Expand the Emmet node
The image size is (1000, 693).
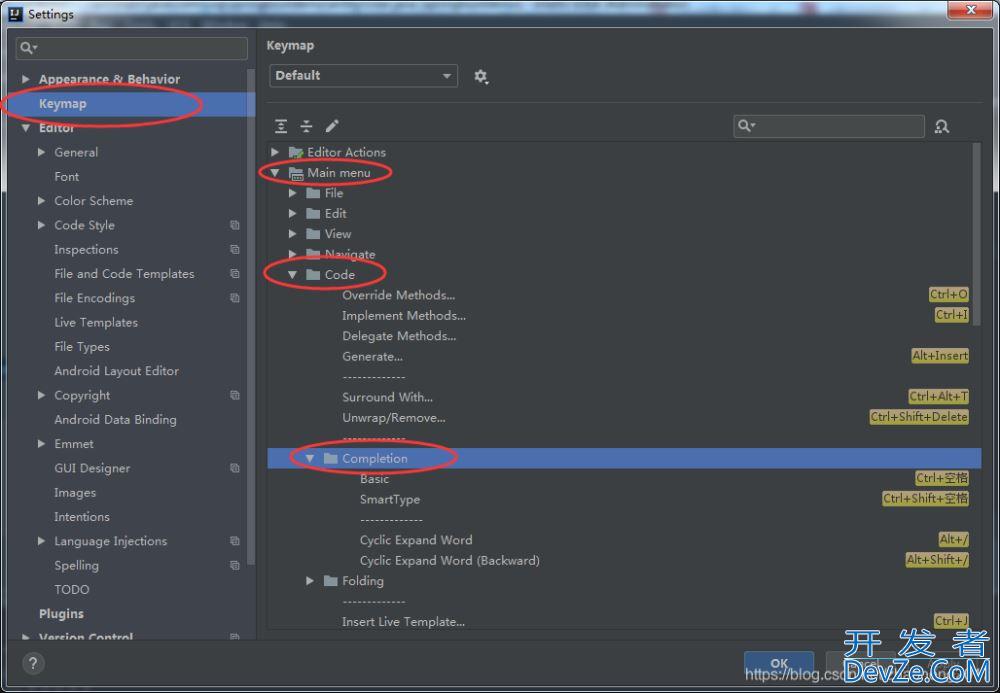(x=41, y=444)
